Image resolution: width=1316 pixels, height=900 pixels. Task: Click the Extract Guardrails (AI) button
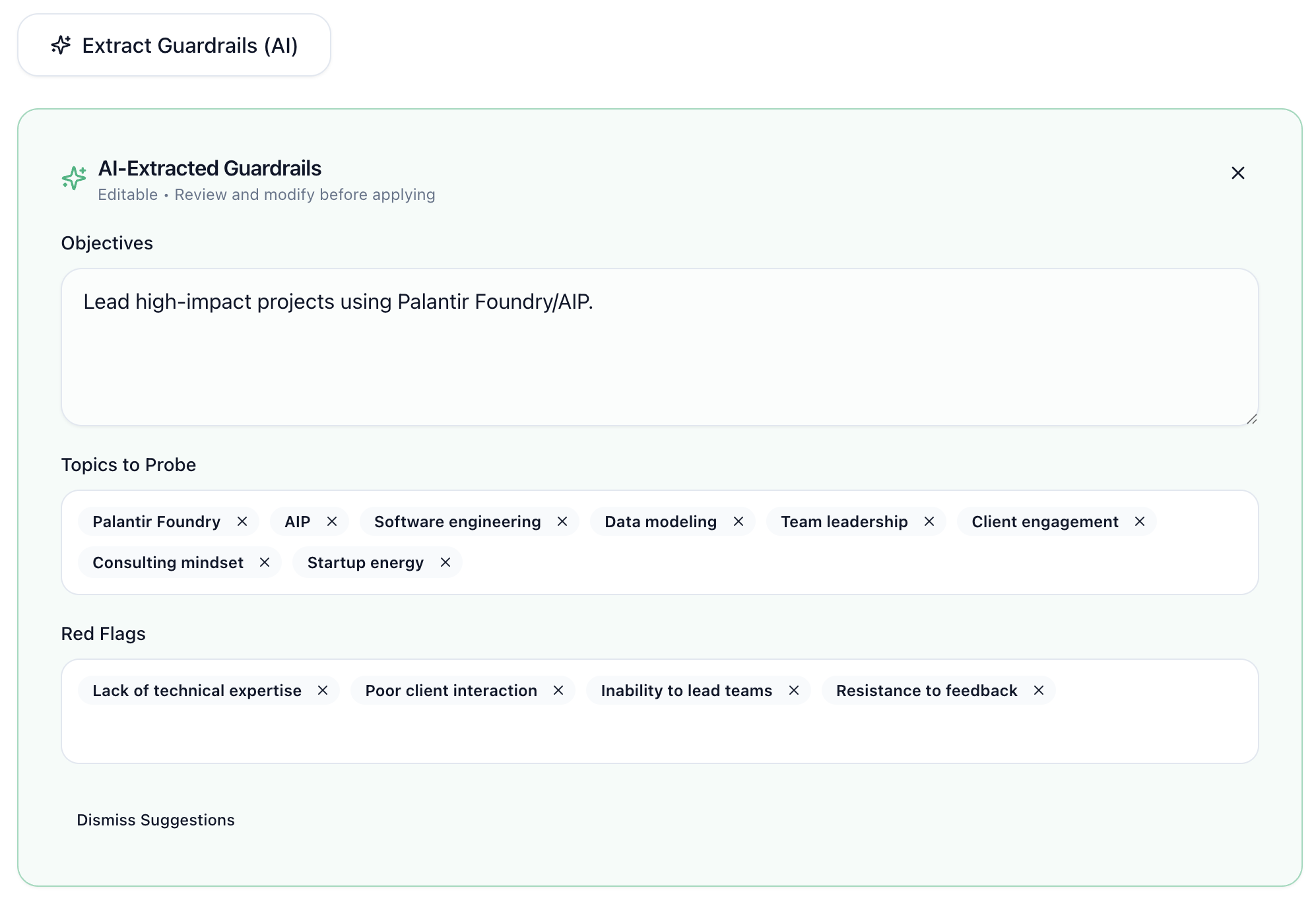tap(174, 46)
